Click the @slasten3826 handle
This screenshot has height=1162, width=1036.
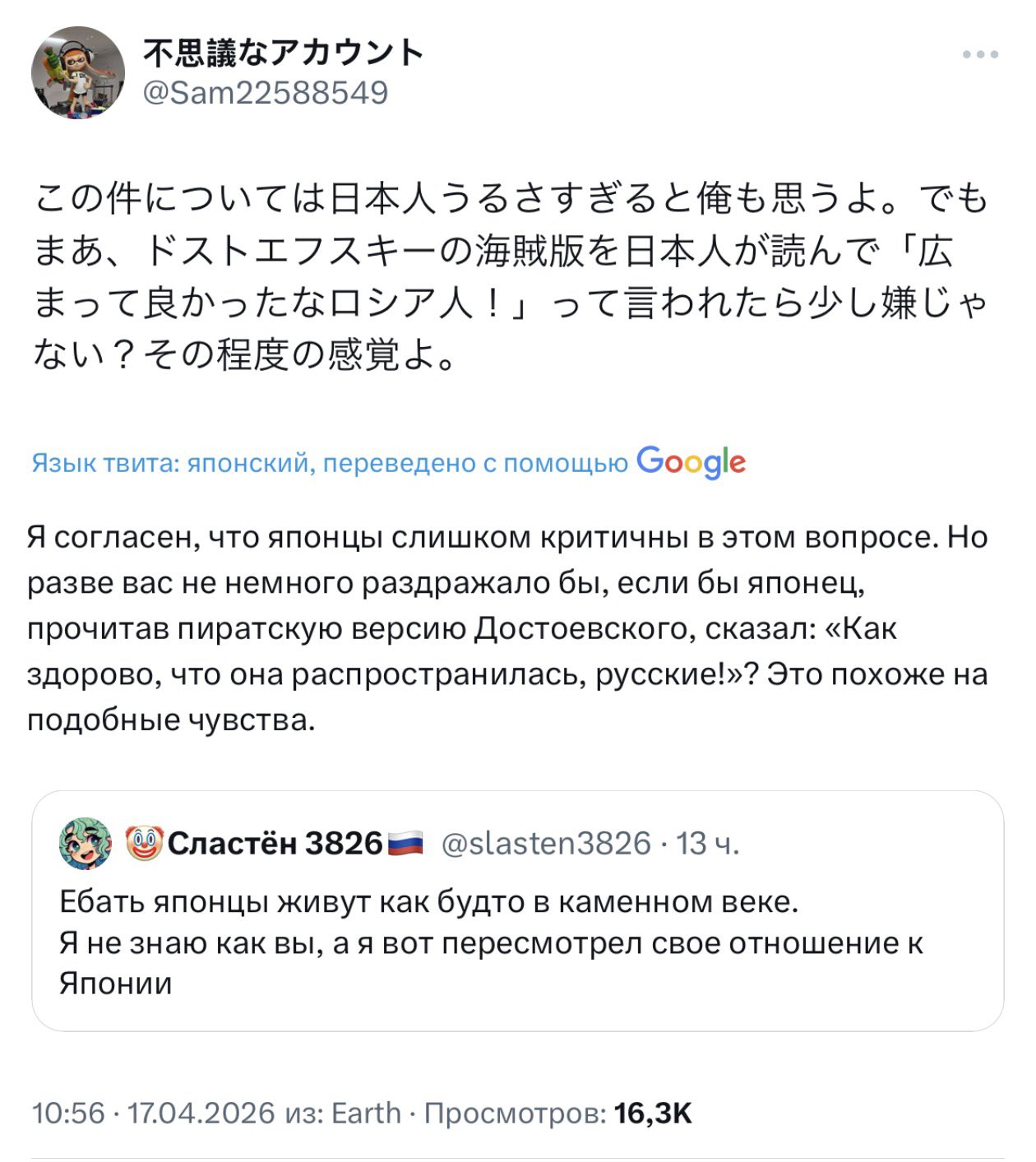(546, 843)
